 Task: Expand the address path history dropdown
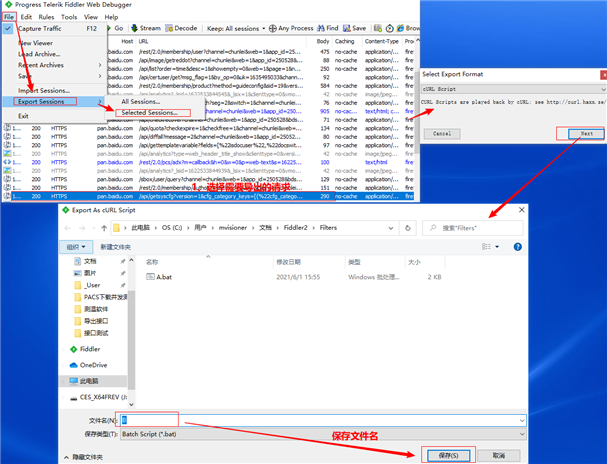(x=391, y=228)
